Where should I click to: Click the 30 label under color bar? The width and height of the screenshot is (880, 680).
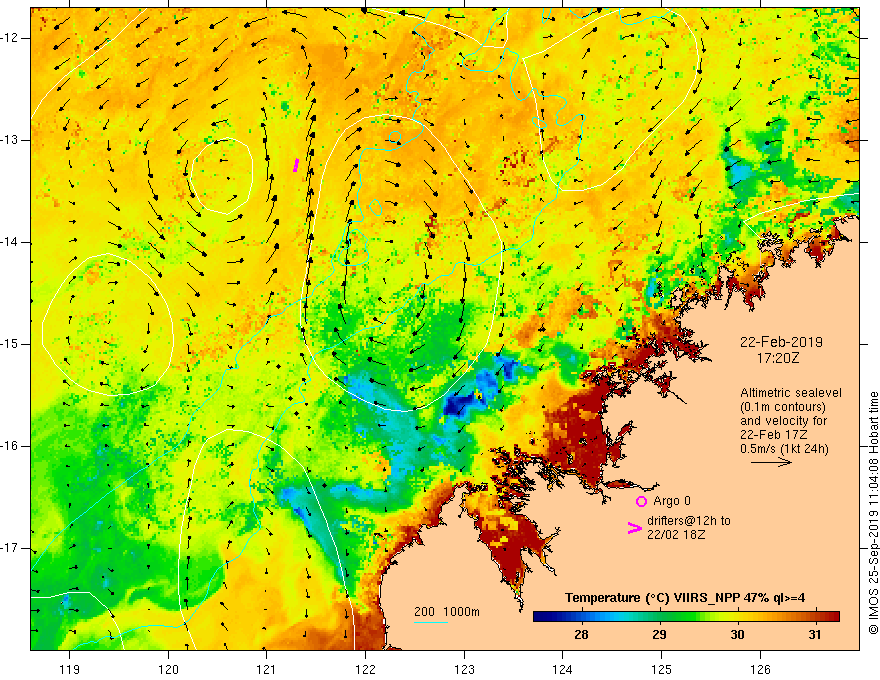tap(737, 635)
